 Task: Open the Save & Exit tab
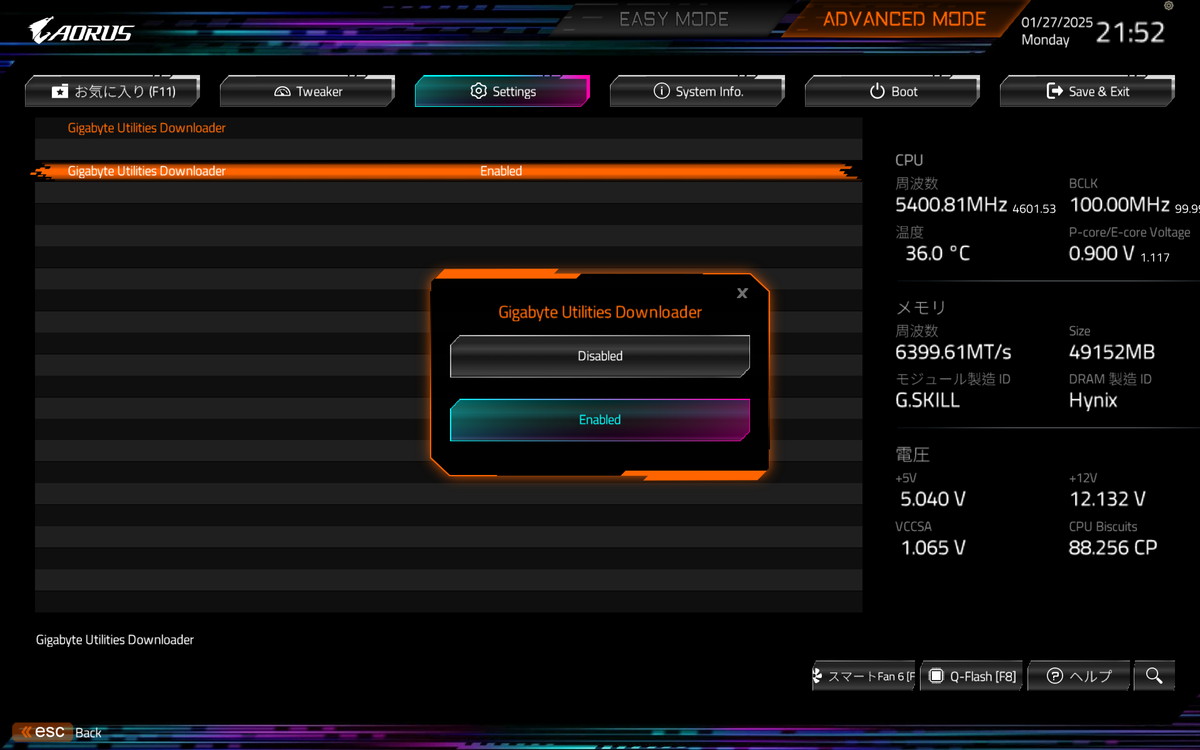coord(1087,91)
